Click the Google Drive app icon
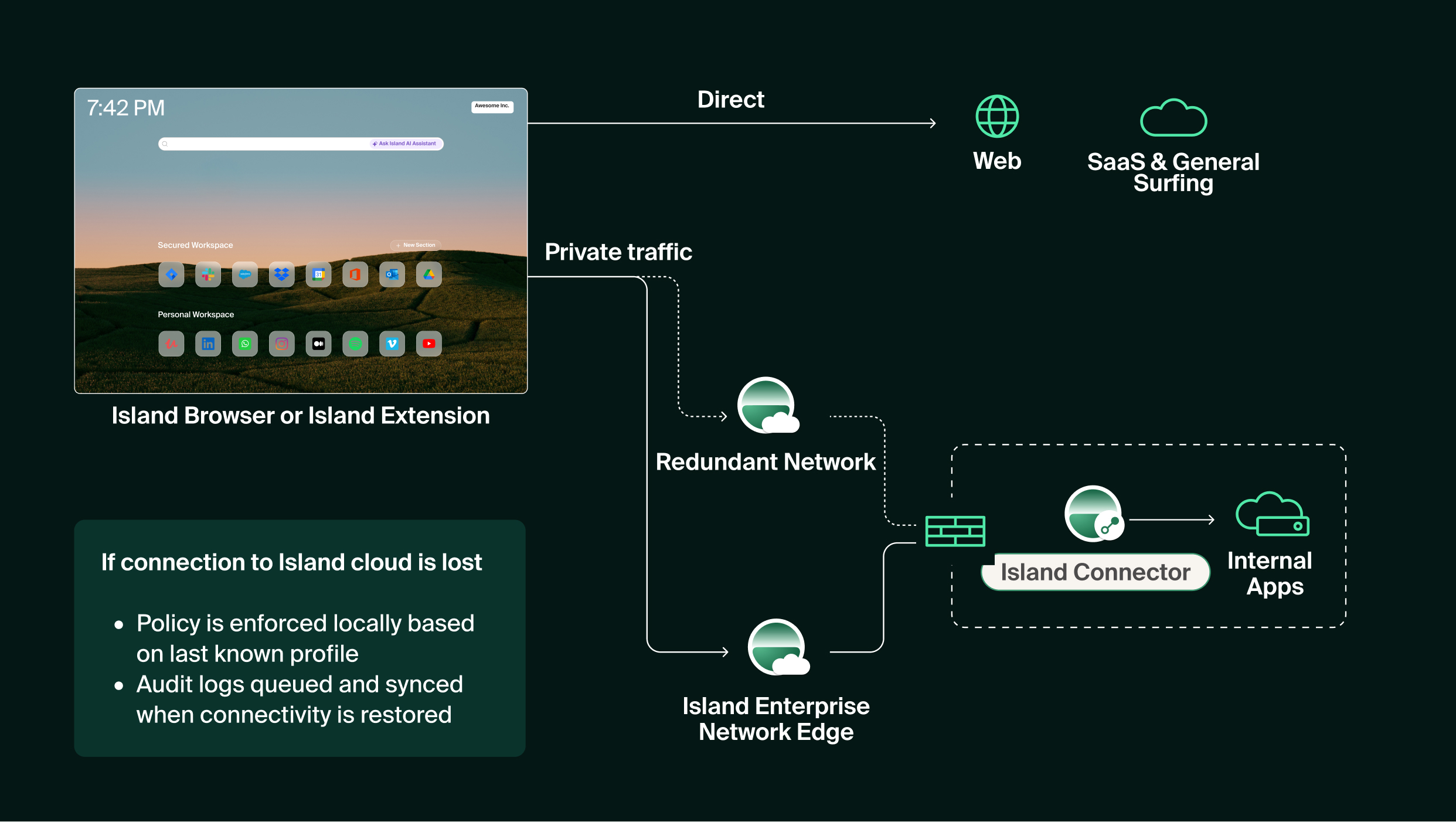This screenshot has width=1456, height=822. point(429,274)
